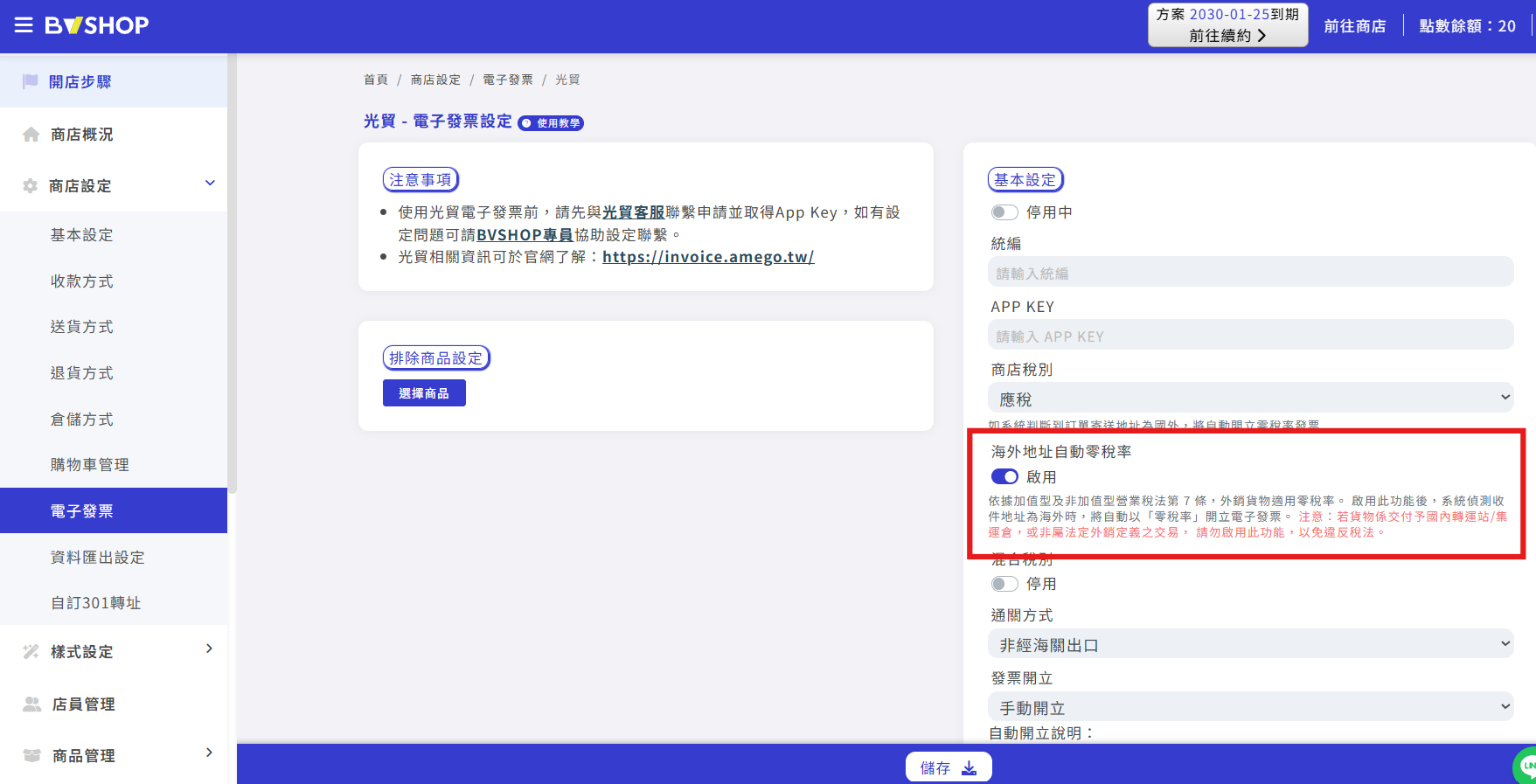
Task: Click the APP KEY input field
Action: (x=1251, y=335)
